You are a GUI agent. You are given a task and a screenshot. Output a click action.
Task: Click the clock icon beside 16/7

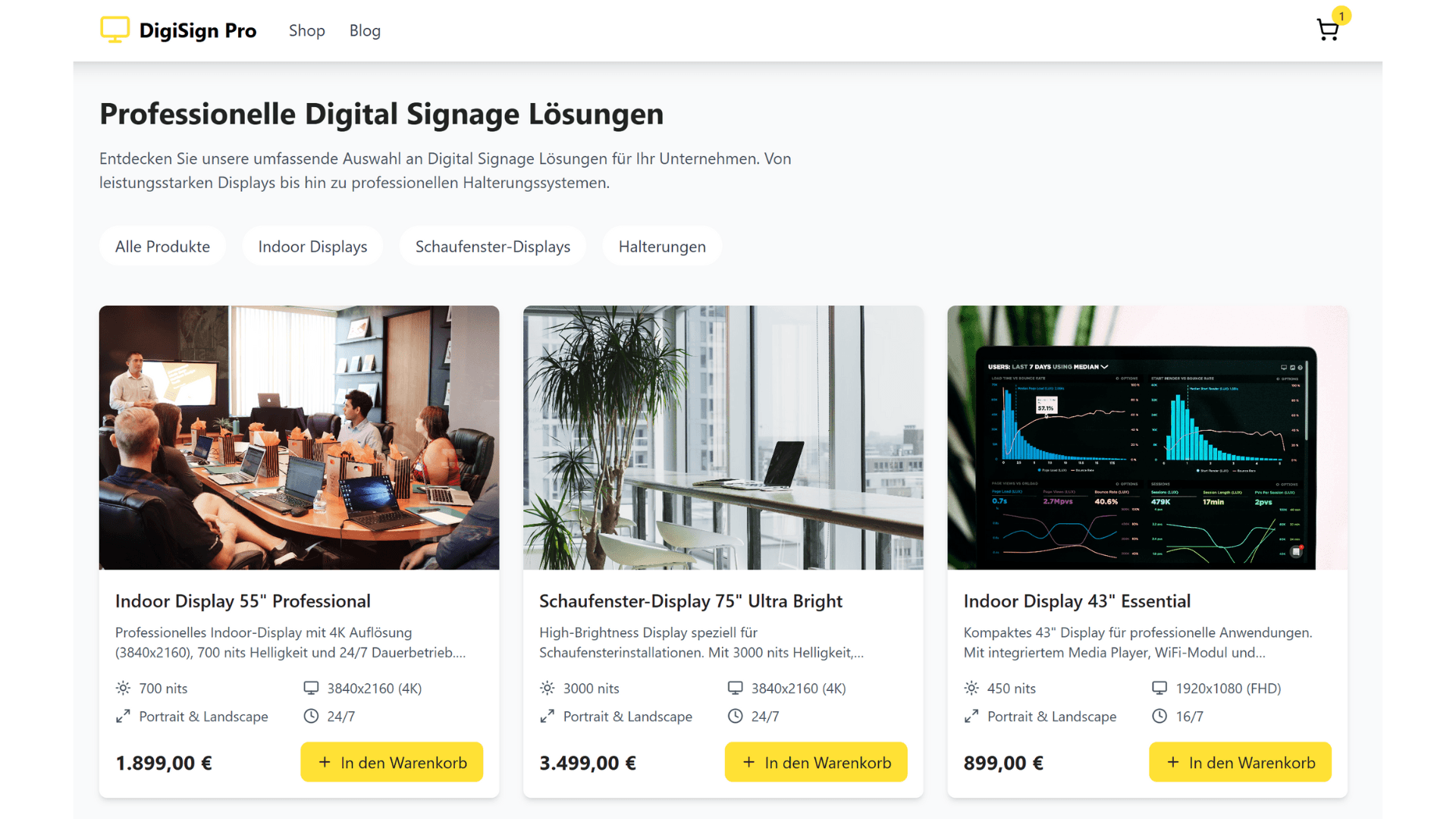click(x=1159, y=717)
